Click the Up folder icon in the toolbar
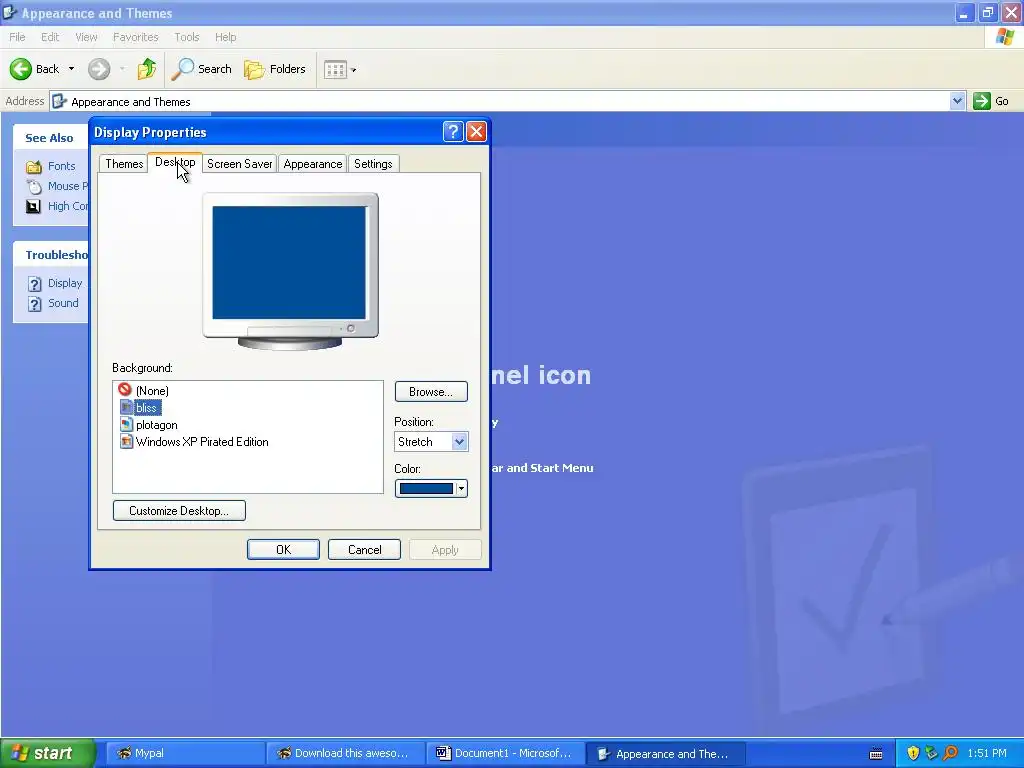The width and height of the screenshot is (1024, 768). coord(147,69)
